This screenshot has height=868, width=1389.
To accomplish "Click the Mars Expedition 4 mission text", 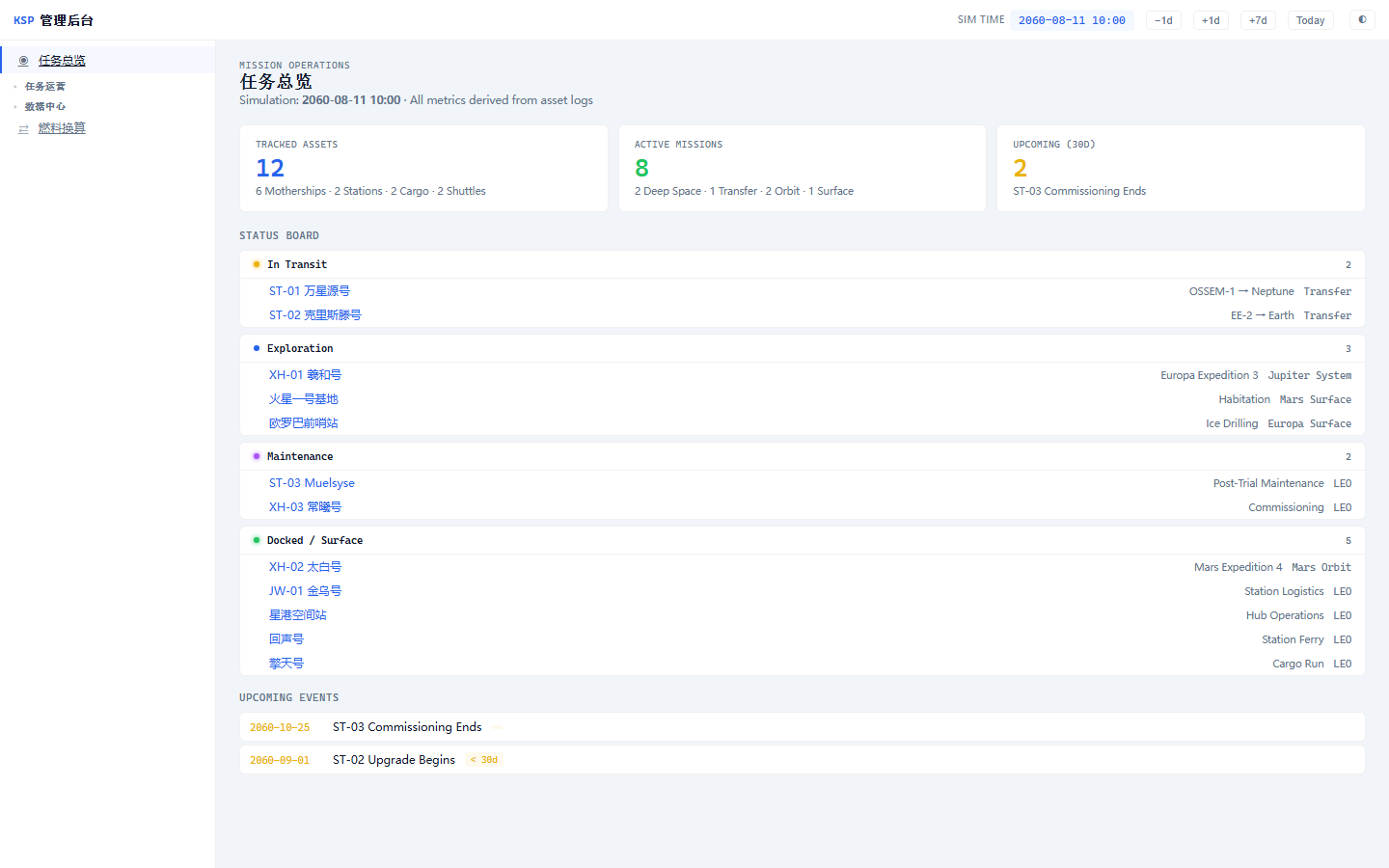I will [x=1239, y=567].
